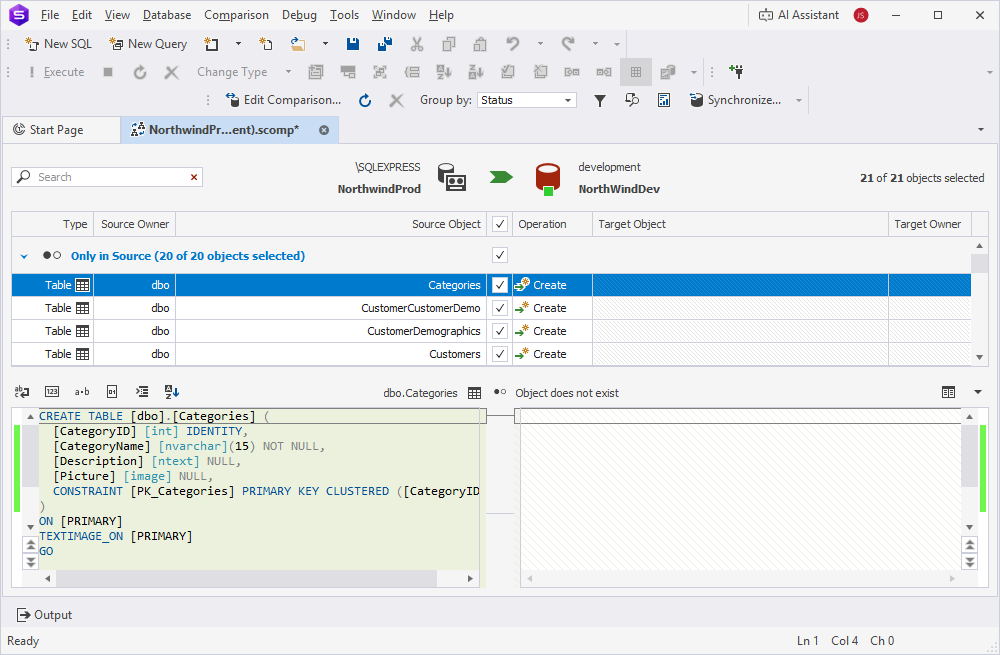Viewport: 1000px width, 655px height.
Task: Click the Filter funnel icon
Action: (600, 100)
